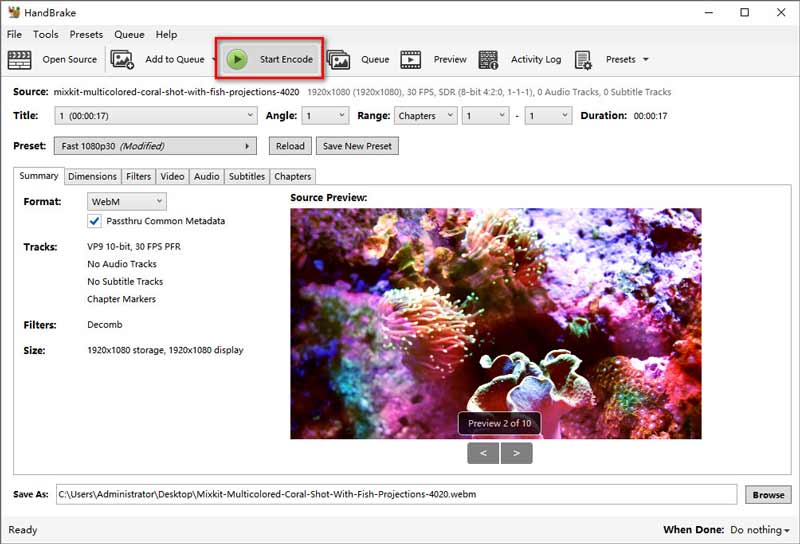800x544 pixels.
Task: Open the Tools menu
Action: [x=46, y=35]
